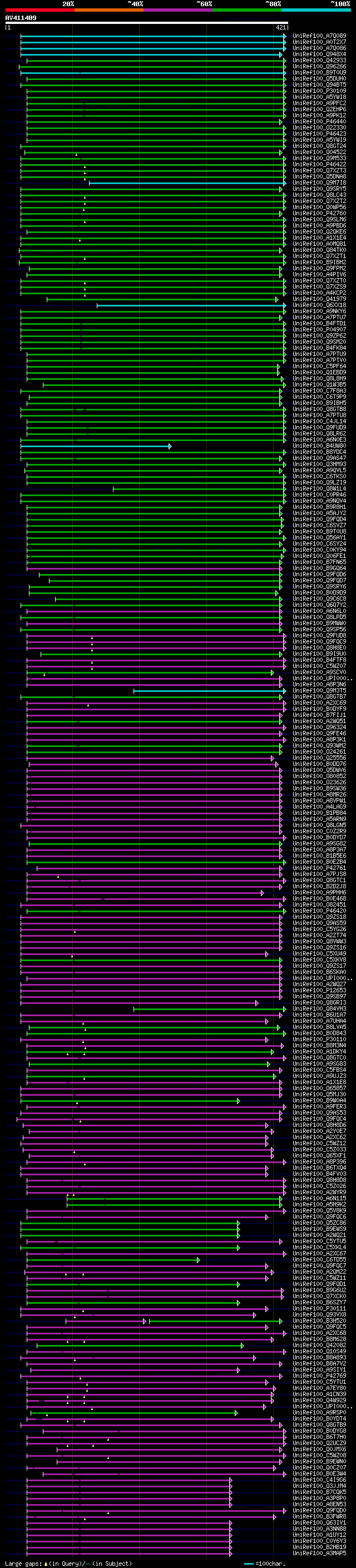Click the green ~80% identity legend segment
This screenshot has height=1568, width=356.
(247, 10)
